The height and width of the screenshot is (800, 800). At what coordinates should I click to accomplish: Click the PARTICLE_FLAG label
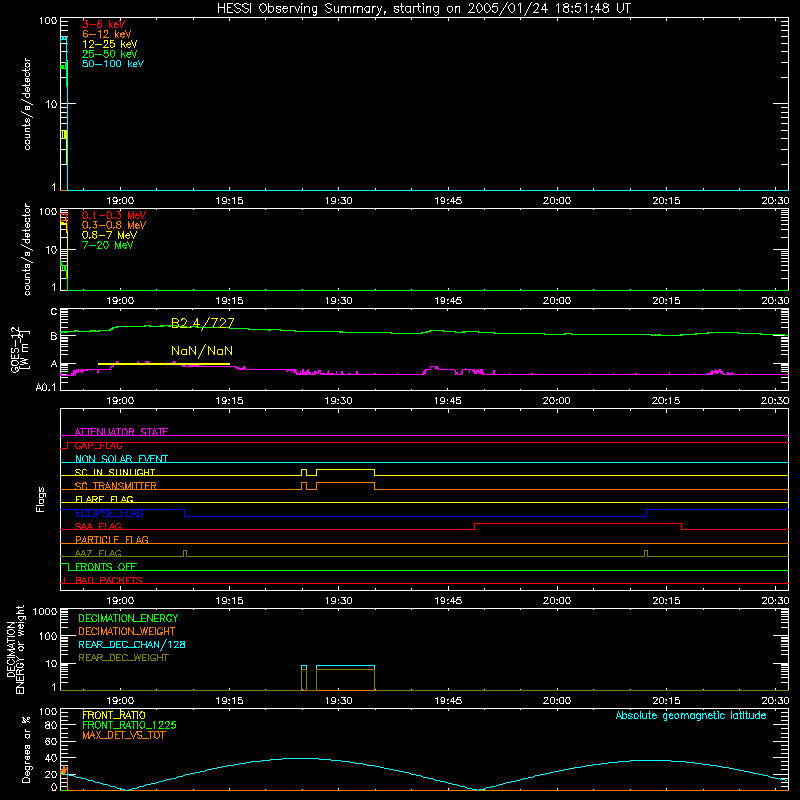pyautogui.click(x=112, y=539)
